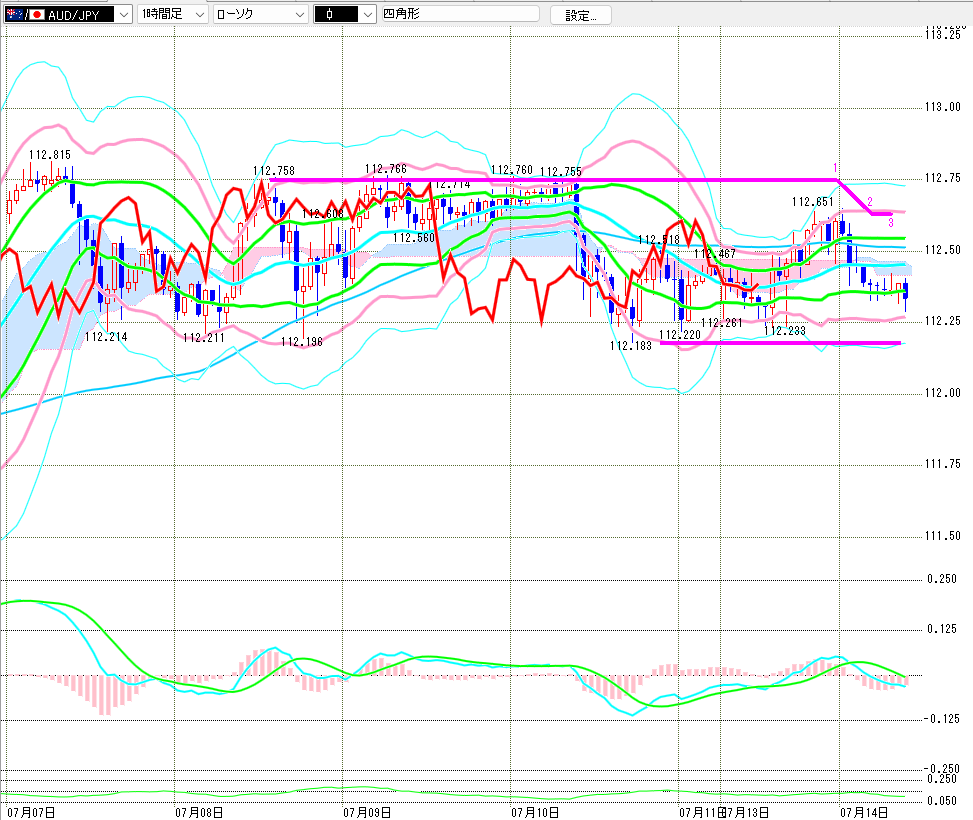
Task: Click the 112.815 high price label
Action: point(50,155)
